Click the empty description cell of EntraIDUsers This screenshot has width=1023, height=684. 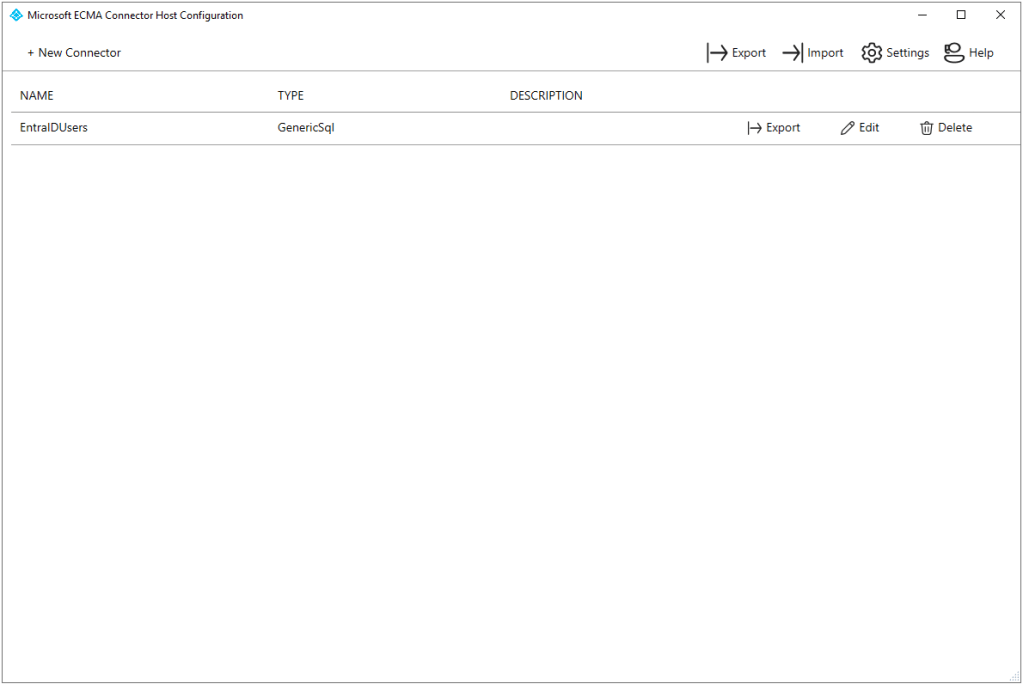600,128
